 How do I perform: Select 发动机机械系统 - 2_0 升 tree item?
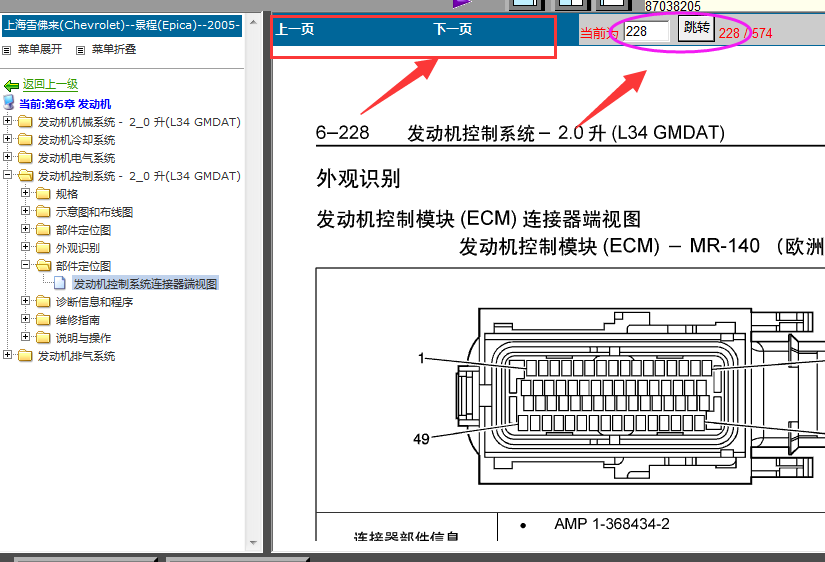139,122
